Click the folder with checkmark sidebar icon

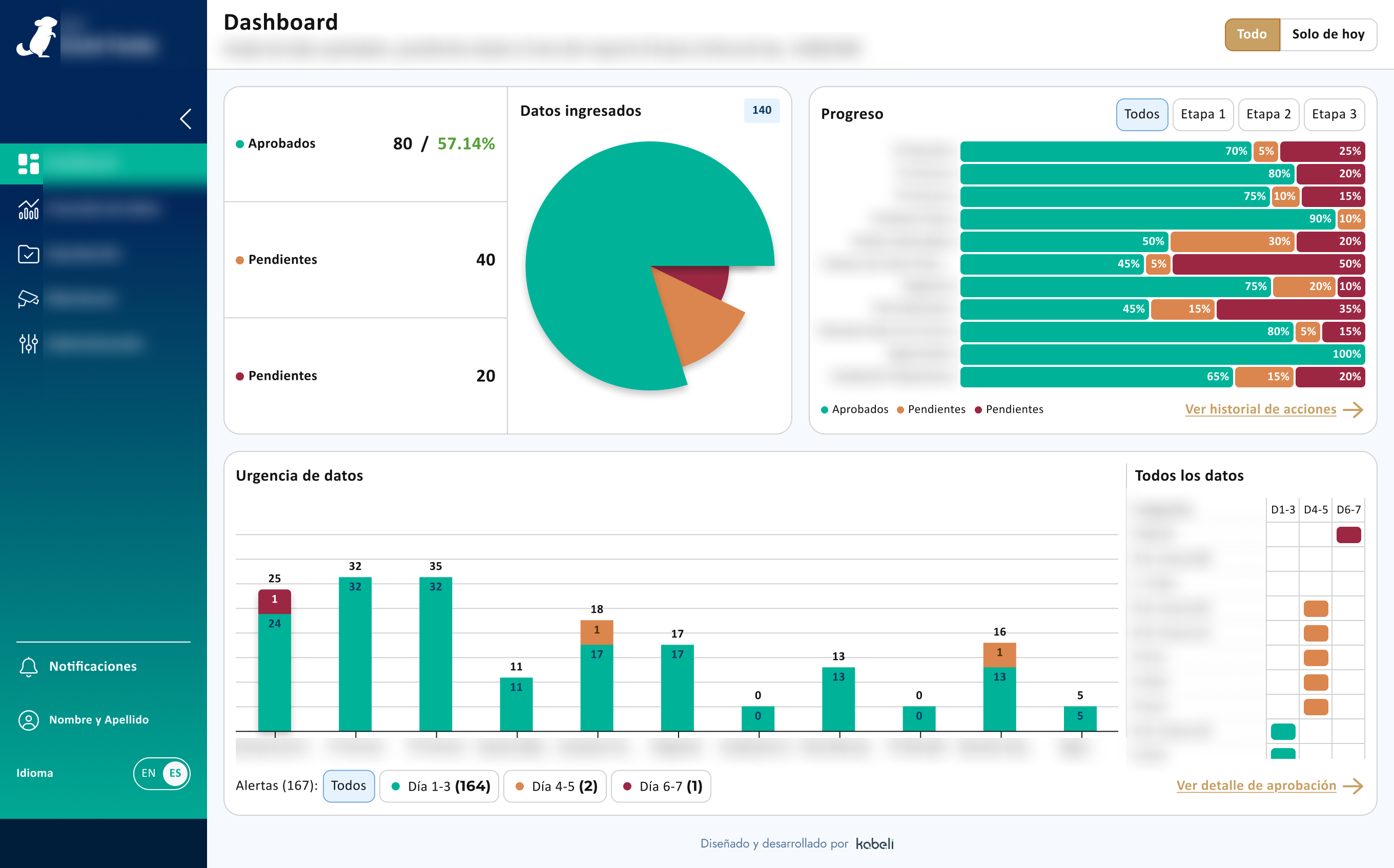pyautogui.click(x=28, y=254)
